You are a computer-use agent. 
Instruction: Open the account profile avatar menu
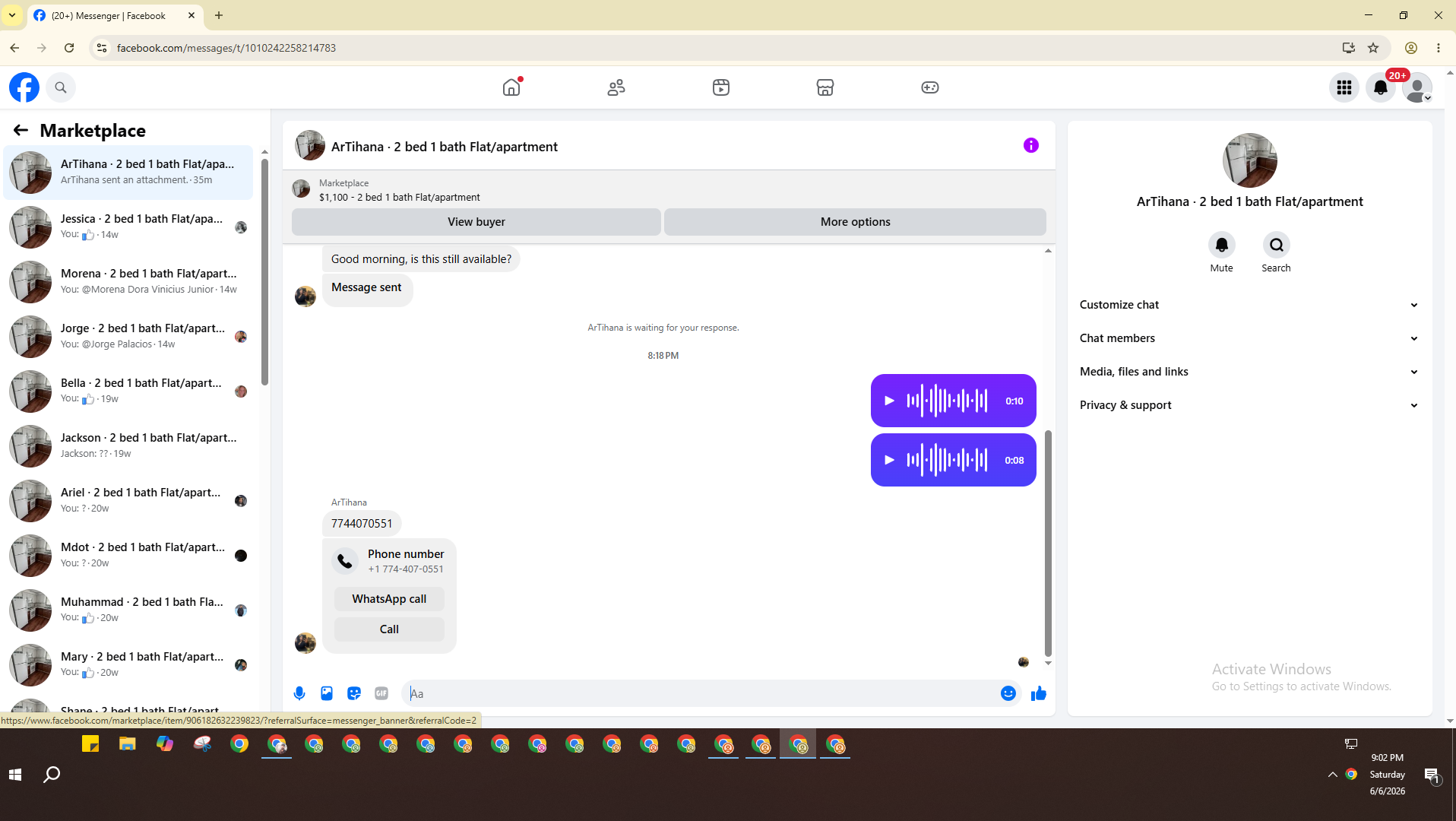1417,87
